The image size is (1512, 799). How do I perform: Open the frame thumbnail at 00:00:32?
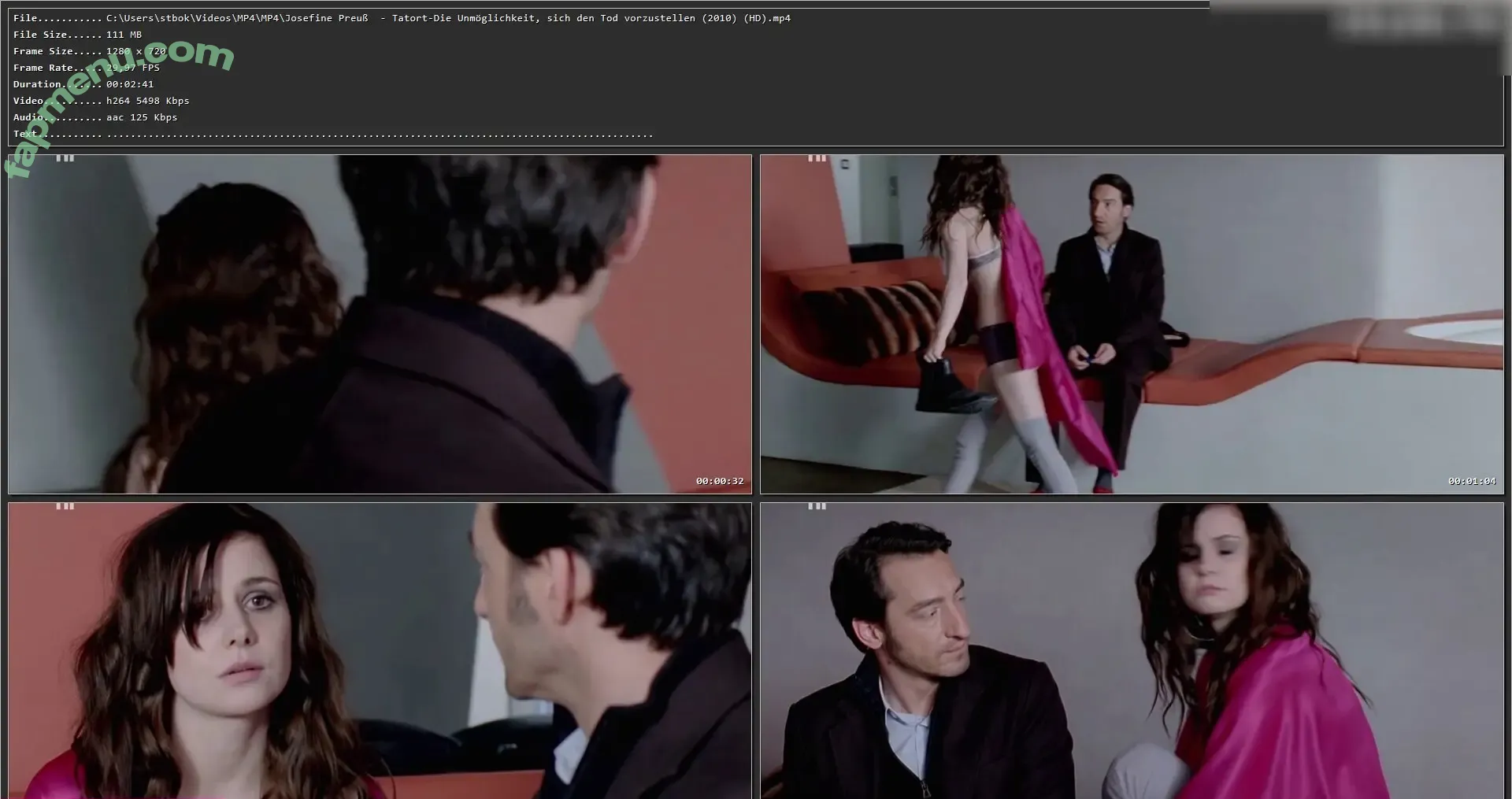tap(380, 324)
